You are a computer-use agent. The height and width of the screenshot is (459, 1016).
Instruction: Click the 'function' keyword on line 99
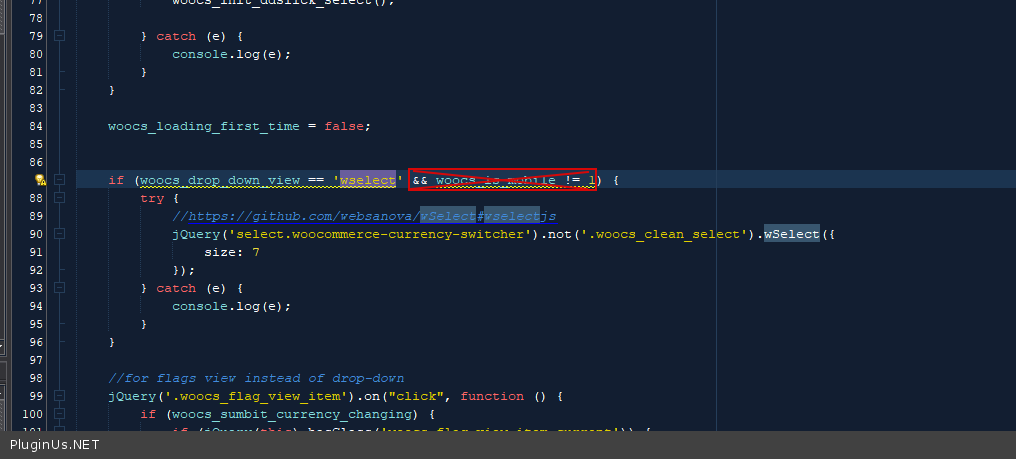[492, 396]
